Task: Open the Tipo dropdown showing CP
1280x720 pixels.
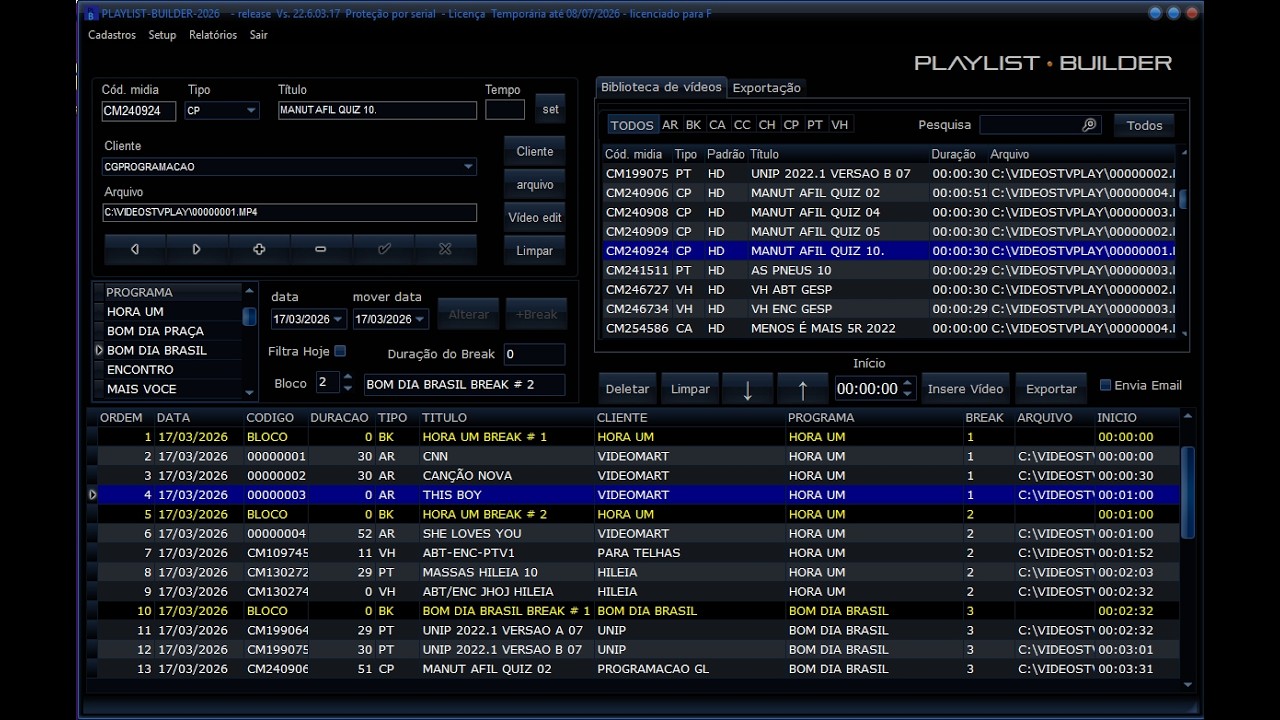Action: pyautogui.click(x=250, y=111)
